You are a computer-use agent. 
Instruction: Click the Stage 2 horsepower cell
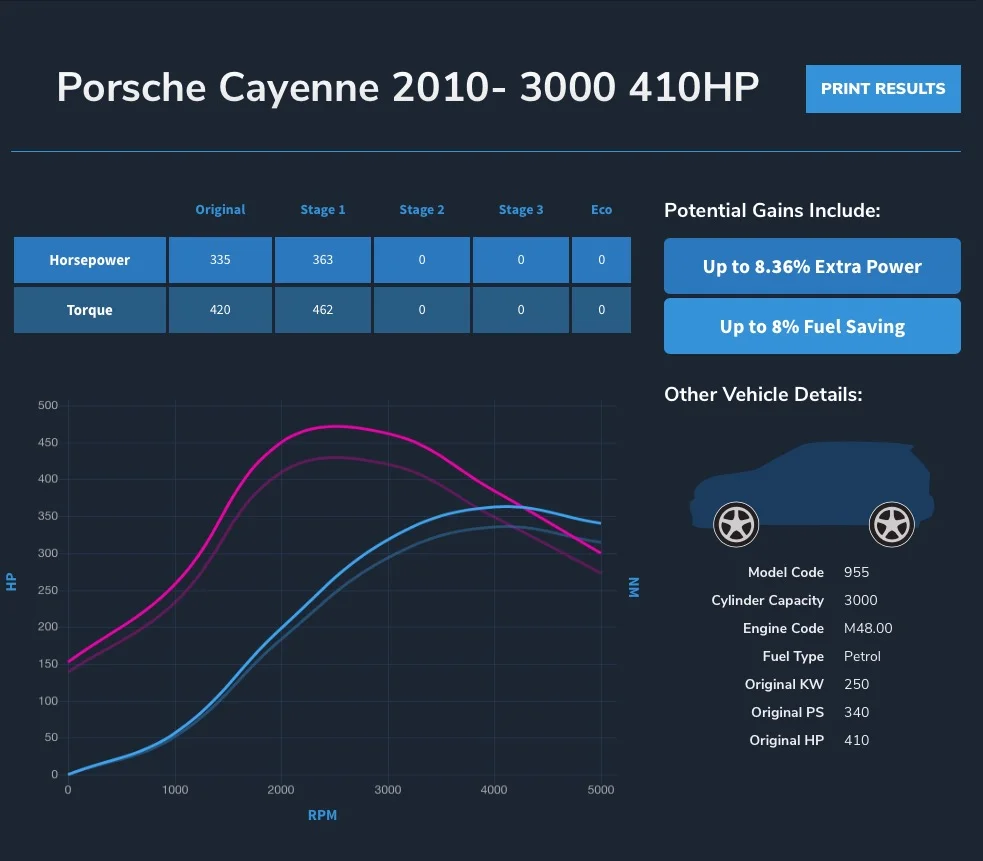(422, 260)
